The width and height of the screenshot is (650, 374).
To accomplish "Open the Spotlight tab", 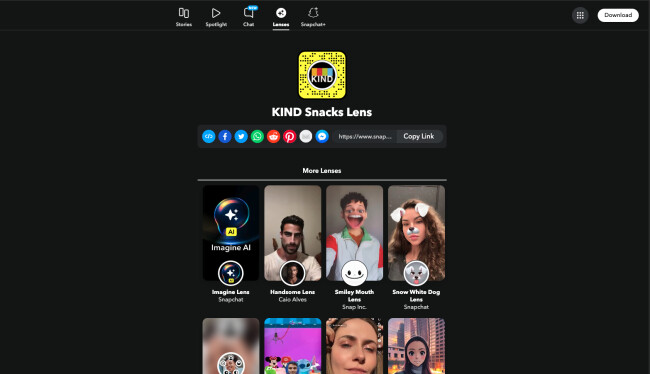I will click(216, 17).
